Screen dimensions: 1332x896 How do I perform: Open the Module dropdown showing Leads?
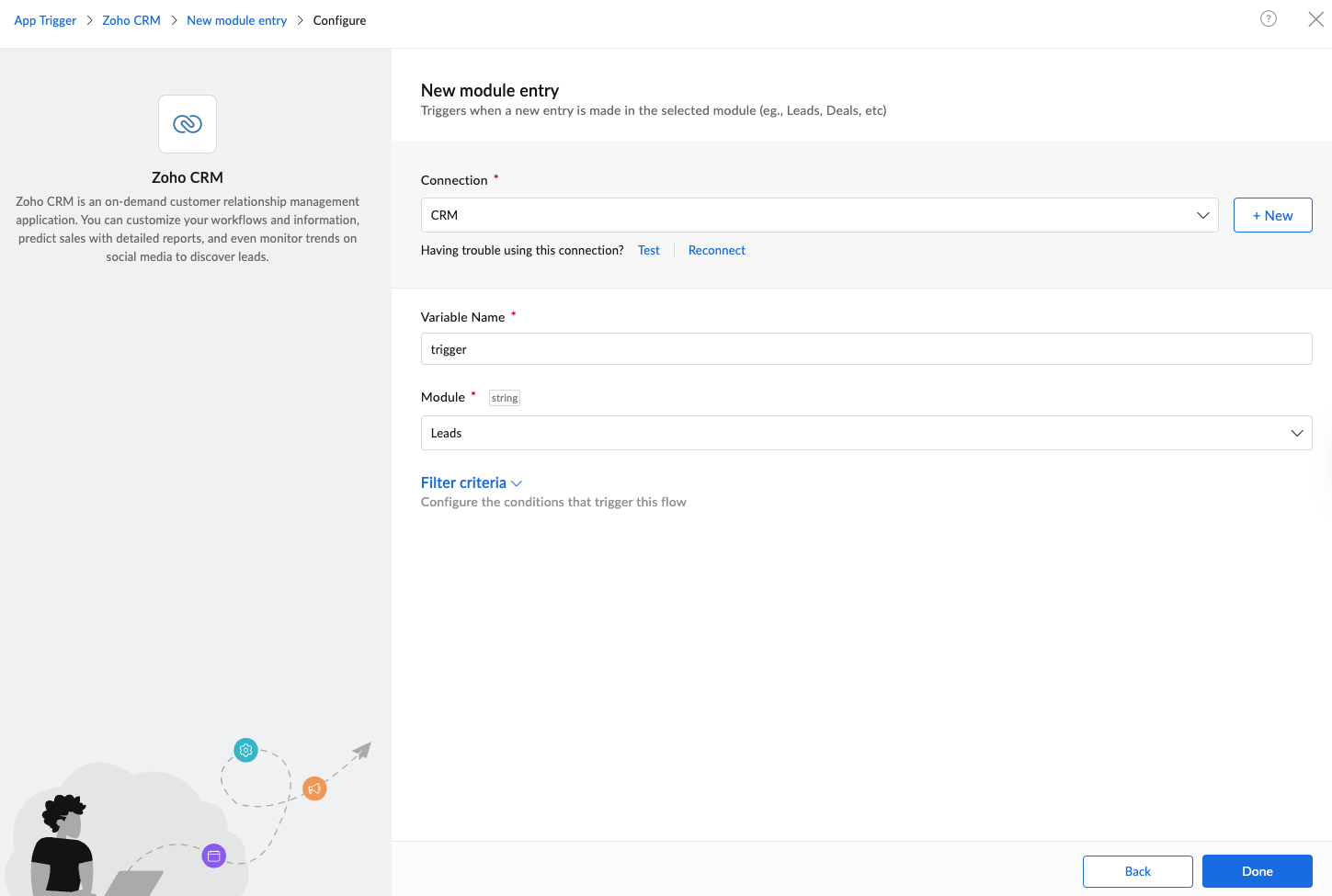tap(866, 433)
